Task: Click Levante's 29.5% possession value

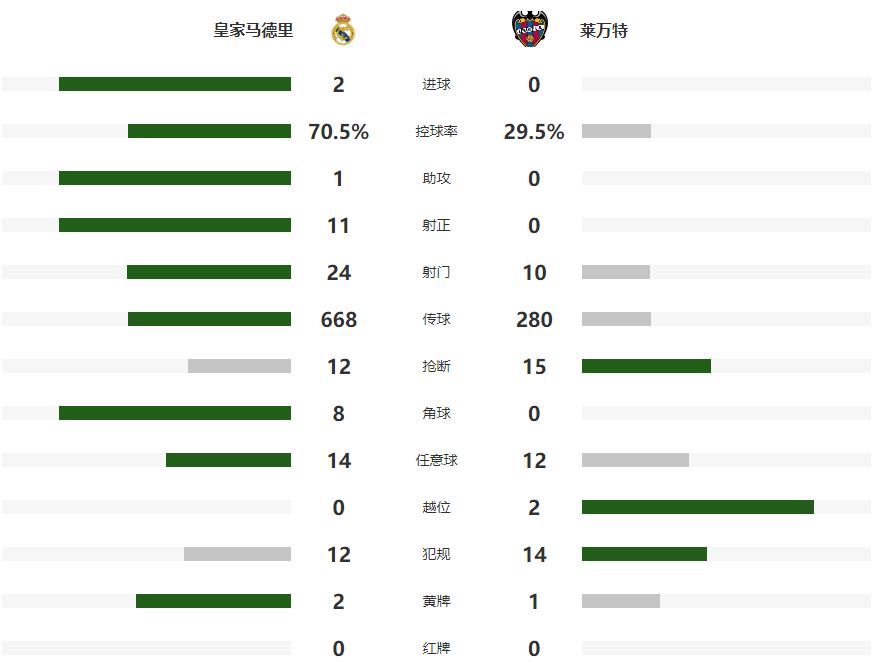Action: [x=534, y=132]
